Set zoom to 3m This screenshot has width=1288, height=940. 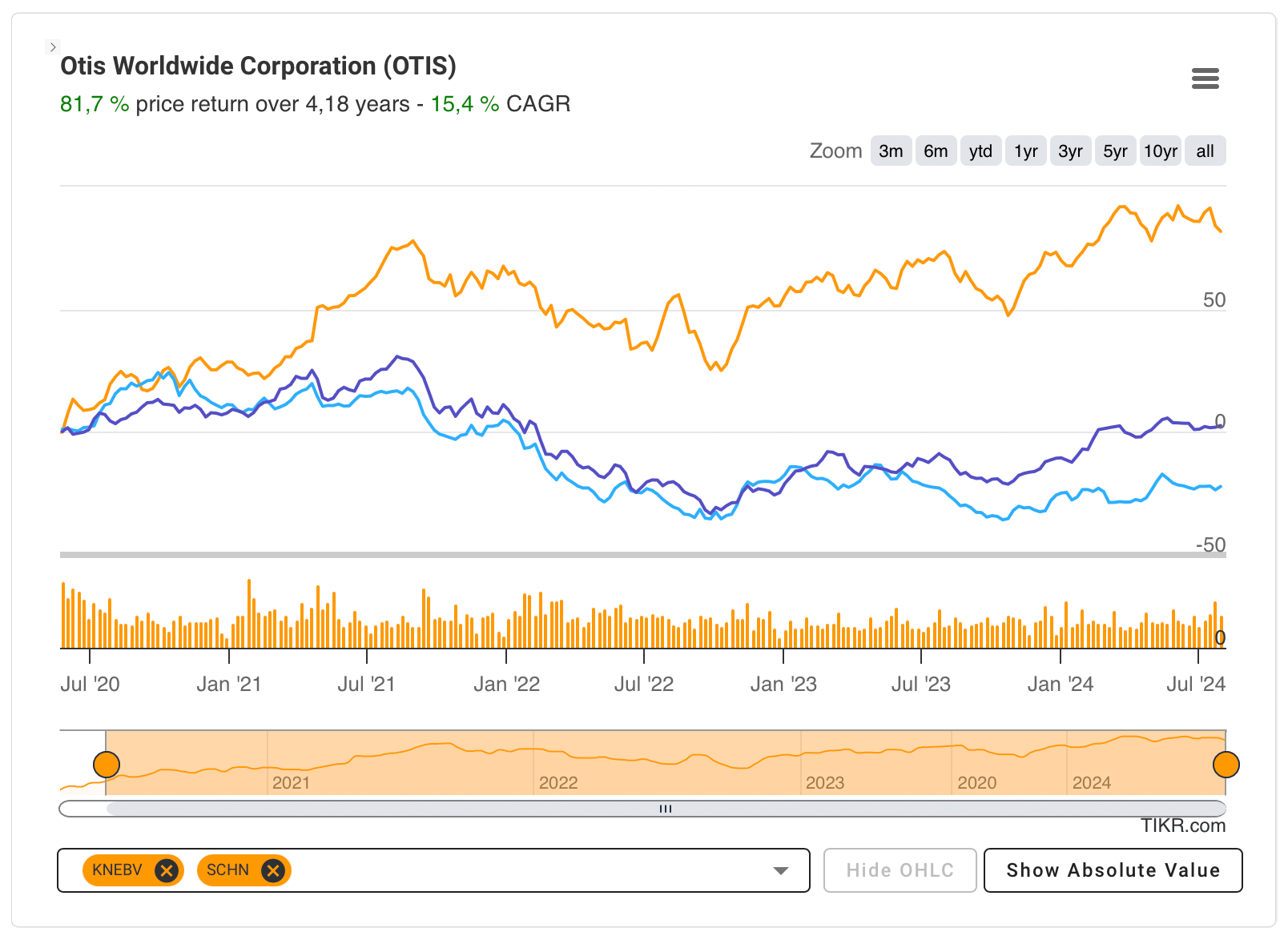click(891, 151)
